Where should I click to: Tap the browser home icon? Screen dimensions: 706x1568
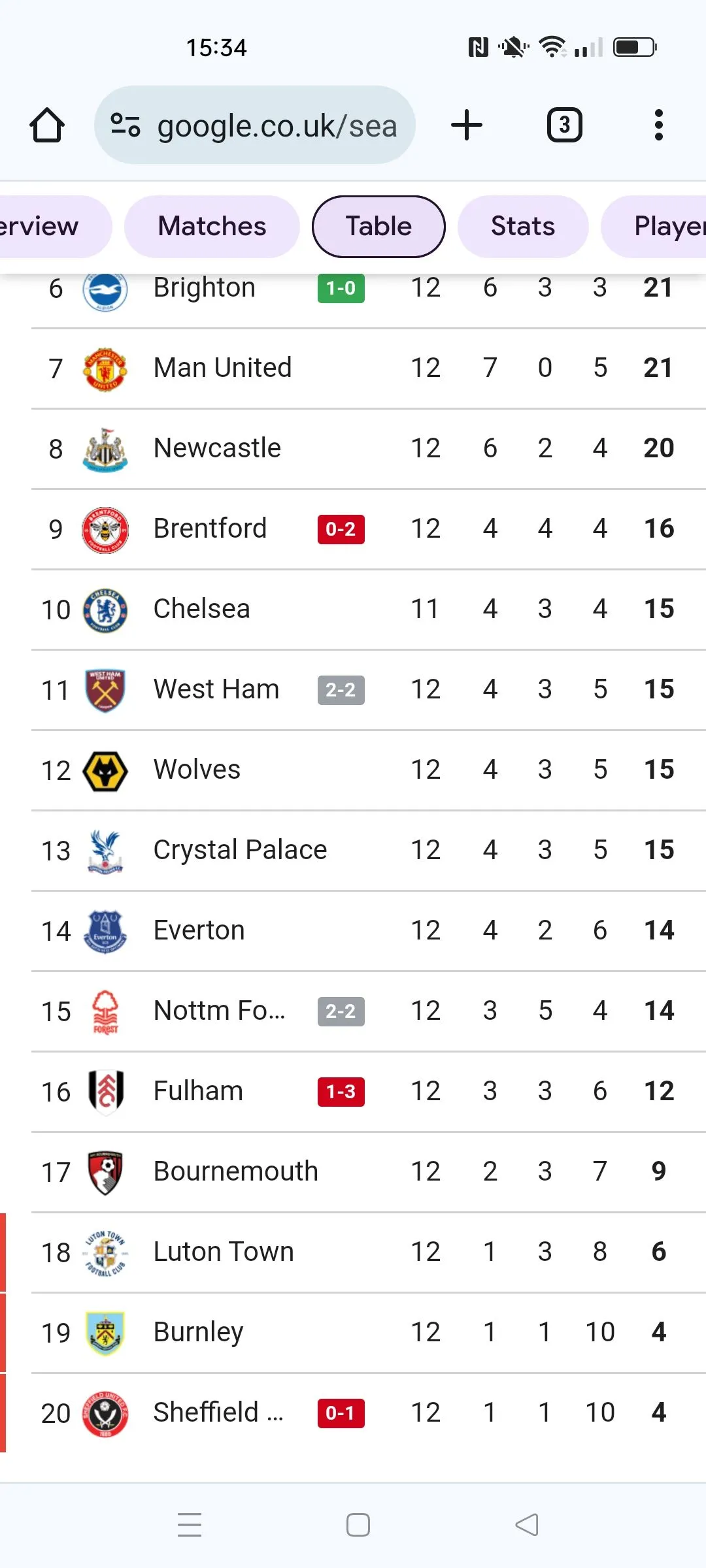pyautogui.click(x=47, y=125)
